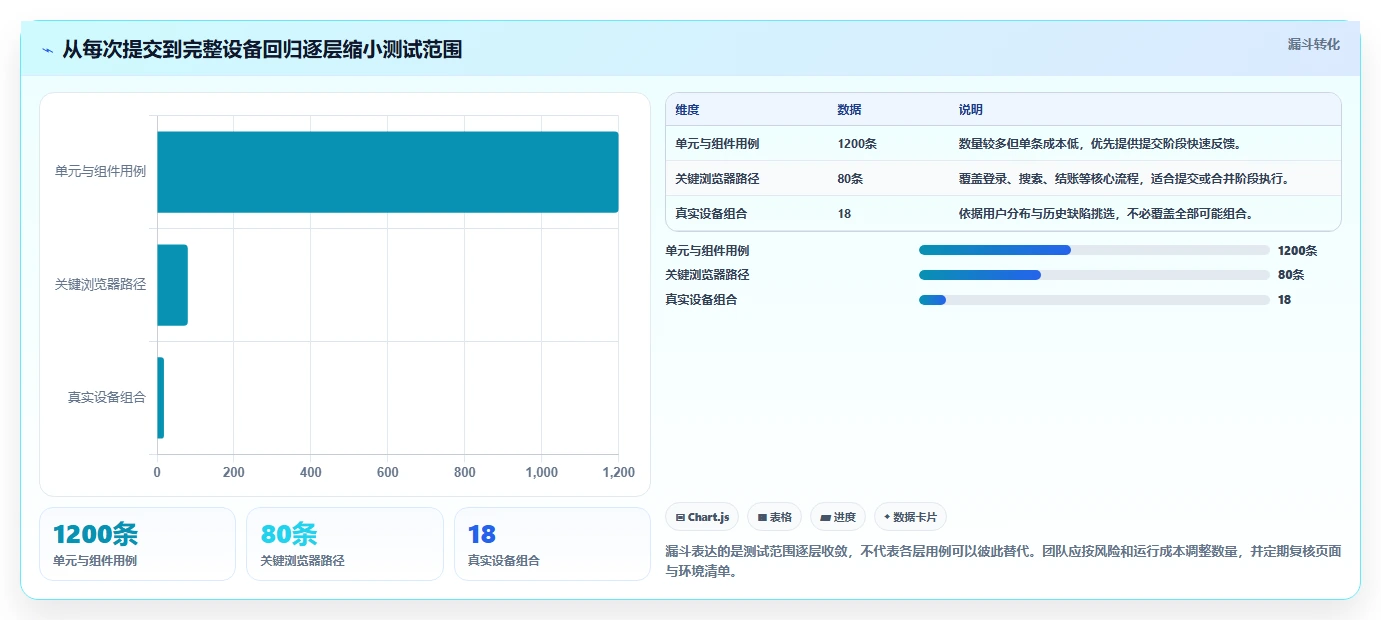
Task: Click the 真实设备组合 progress bar showing 18
Action: click(1094, 299)
